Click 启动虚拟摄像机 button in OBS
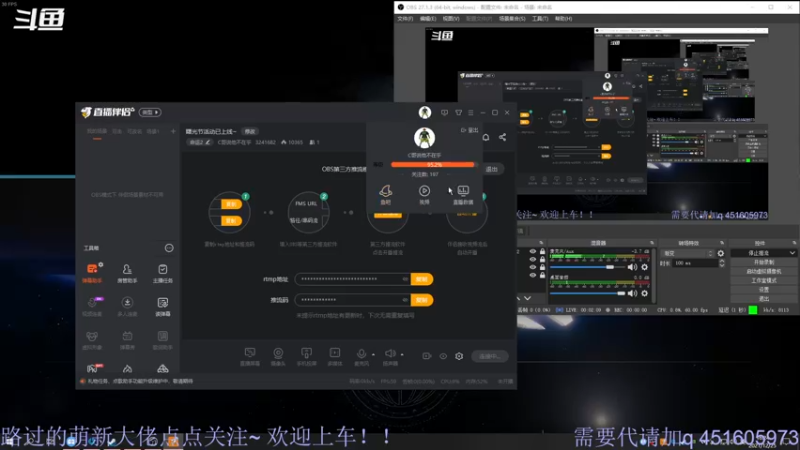 pos(763,271)
